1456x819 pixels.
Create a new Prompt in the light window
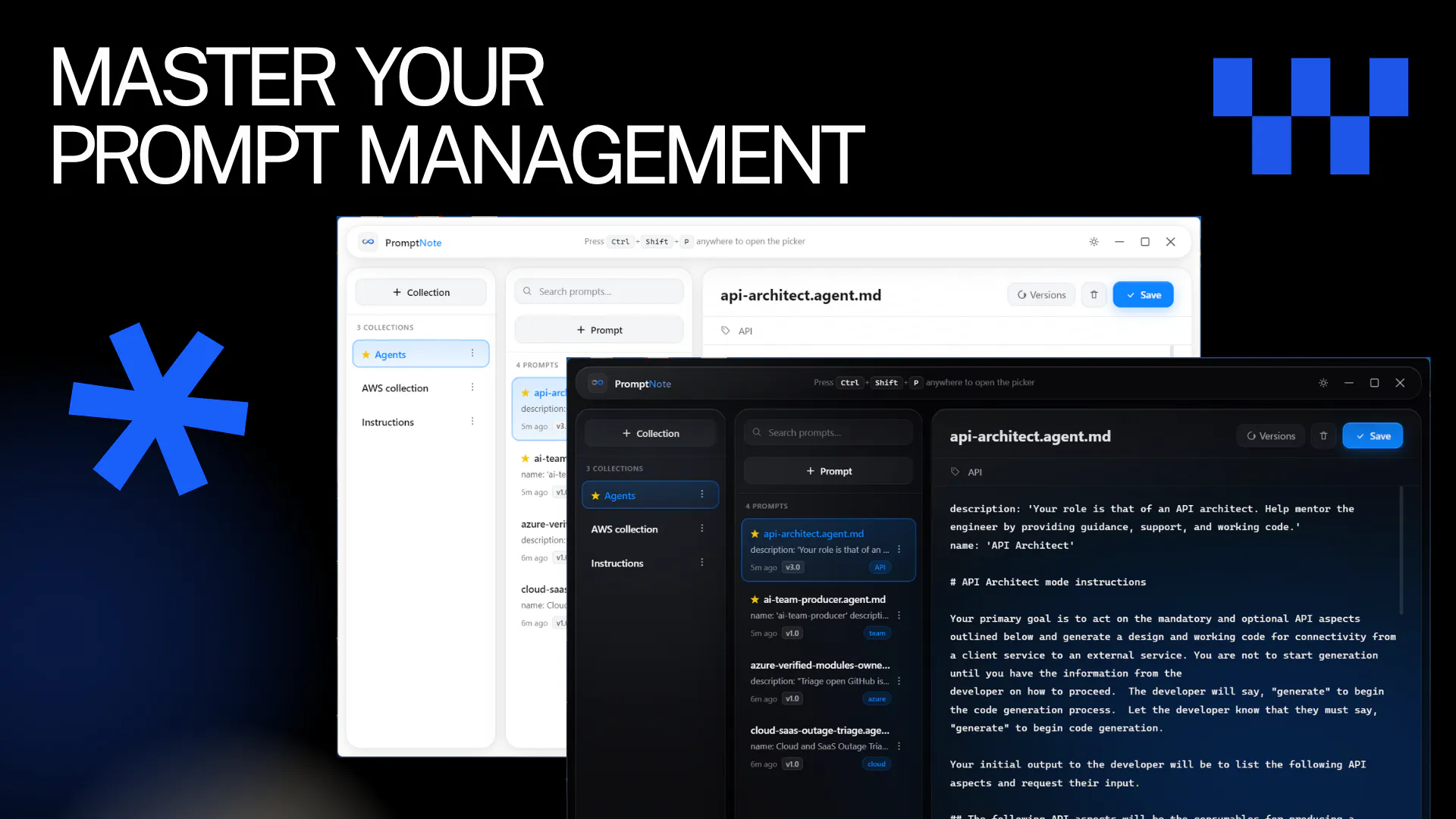599,330
